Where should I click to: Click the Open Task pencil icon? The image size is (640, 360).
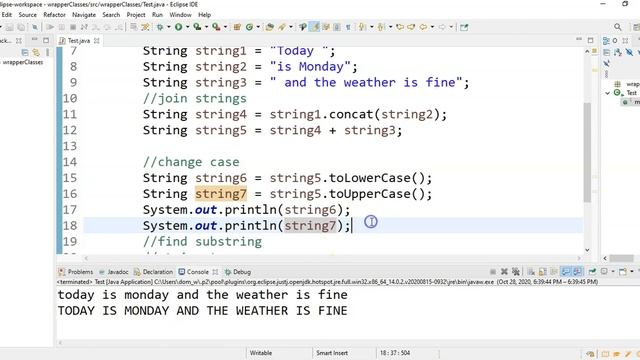click(x=282, y=27)
